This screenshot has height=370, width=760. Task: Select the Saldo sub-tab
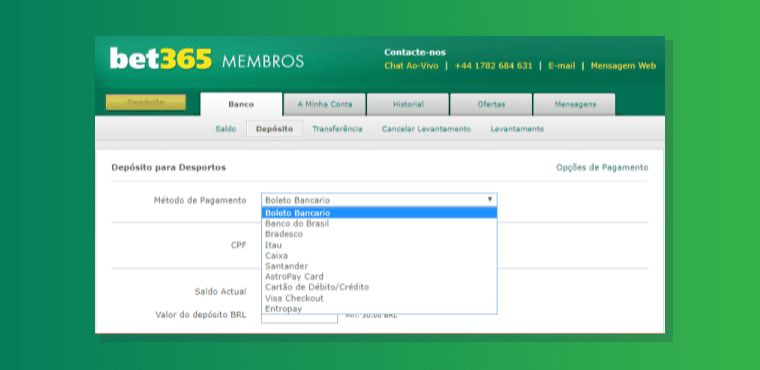coord(226,129)
